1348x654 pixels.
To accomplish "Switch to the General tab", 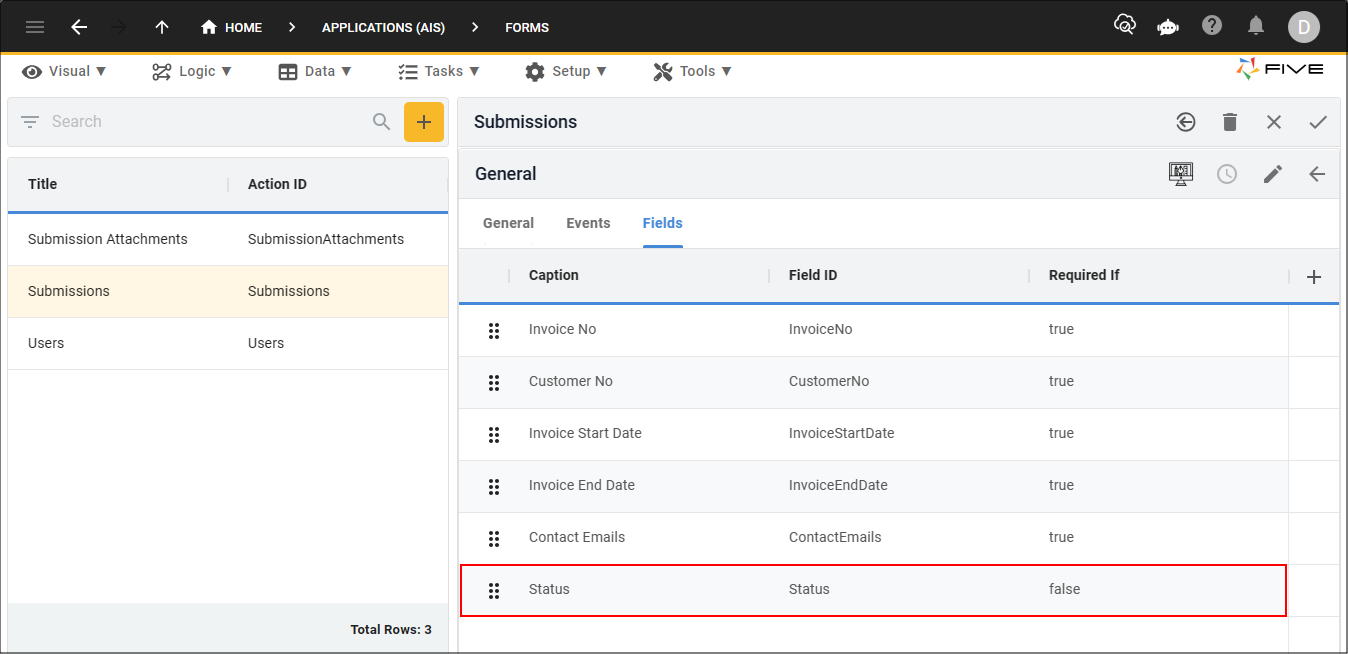I will [x=508, y=223].
